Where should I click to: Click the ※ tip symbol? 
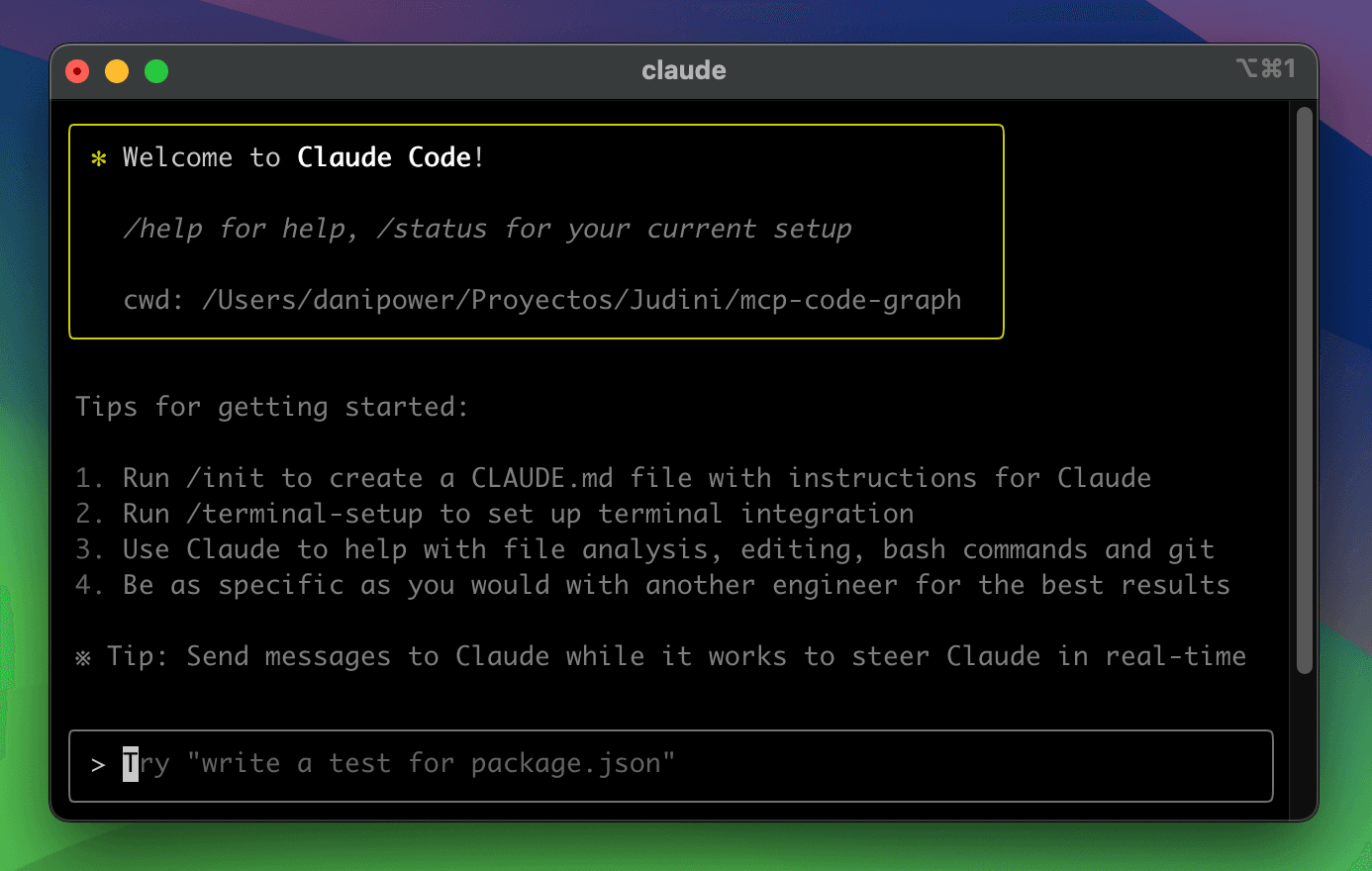click(84, 655)
